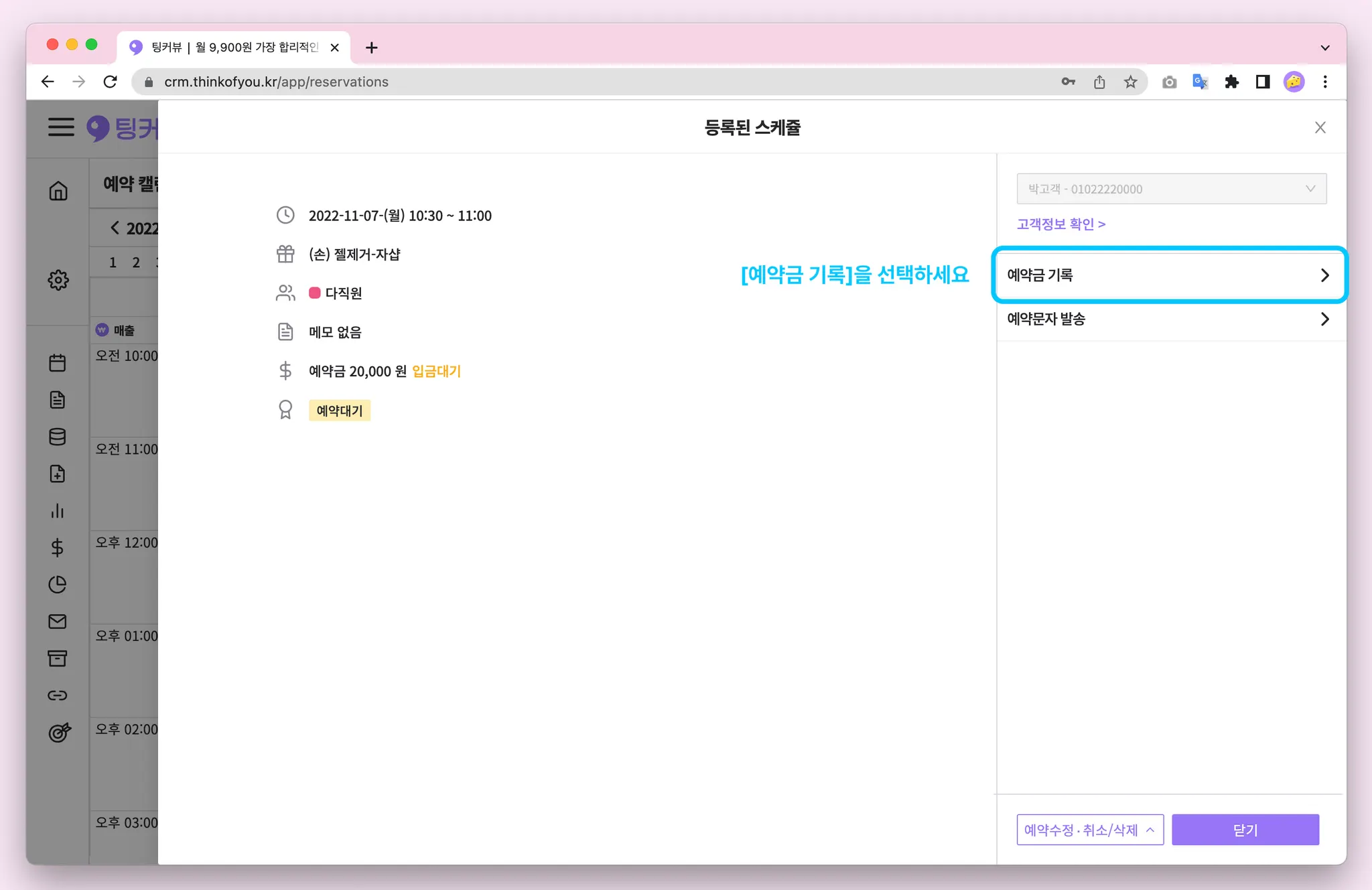Viewport: 1372px width, 890px height.
Task: Click the calendar icon in sidebar
Action: [x=58, y=363]
